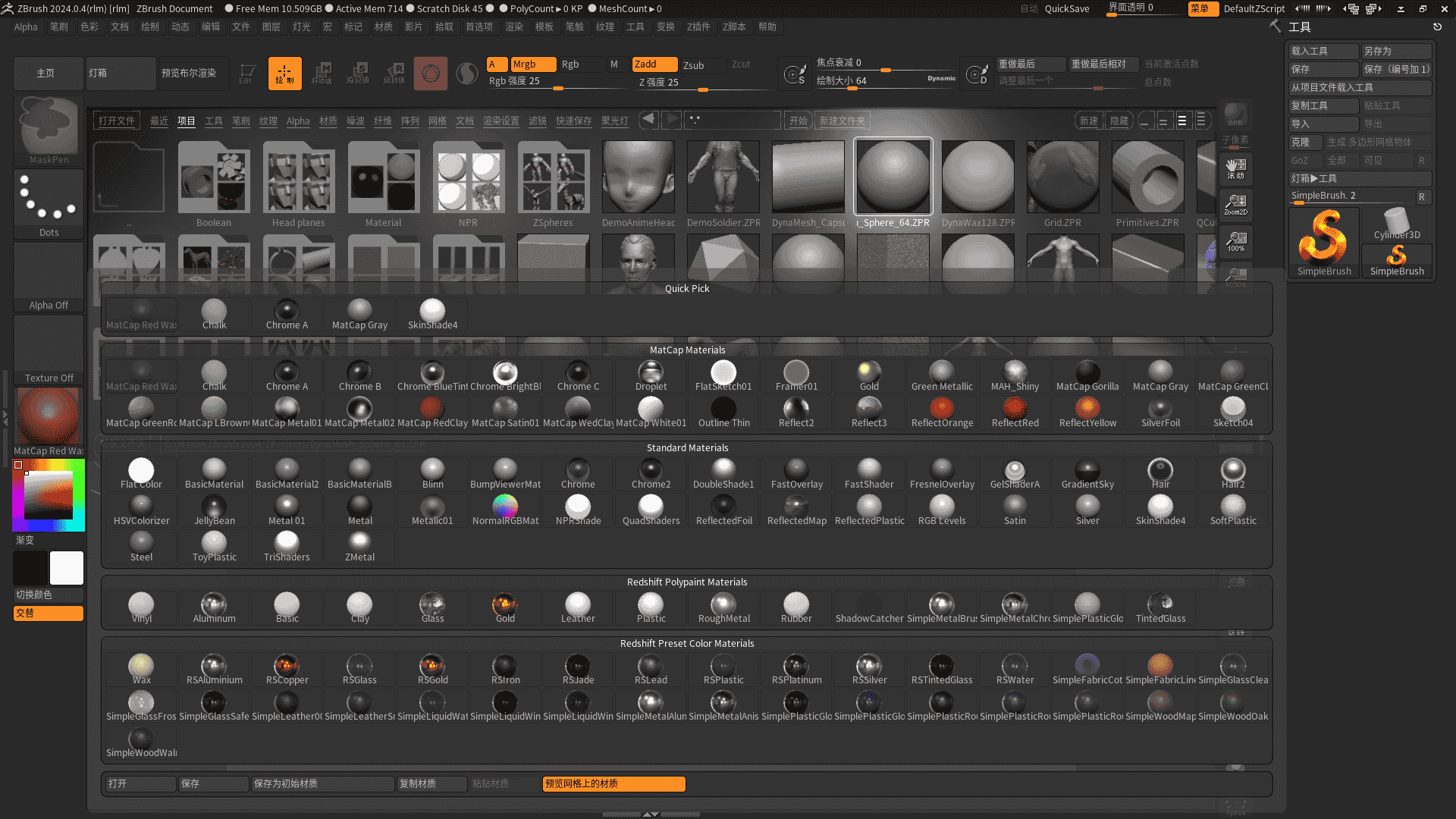Viewport: 1456px width, 819px height.
Task: Open the DefaultZScript selector
Action: [1254, 8]
